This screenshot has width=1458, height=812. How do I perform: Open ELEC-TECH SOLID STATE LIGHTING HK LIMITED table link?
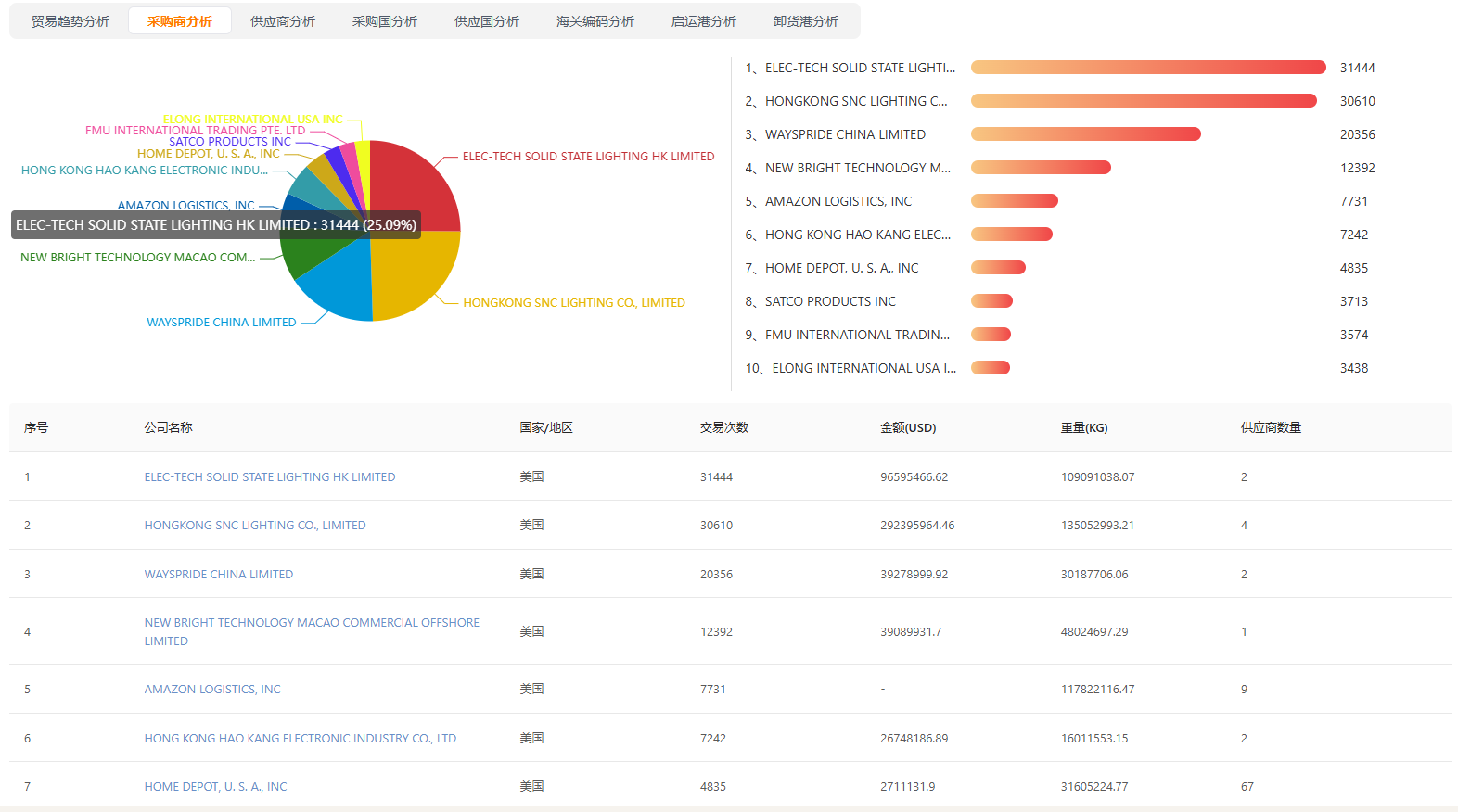pyautogui.click(x=270, y=477)
